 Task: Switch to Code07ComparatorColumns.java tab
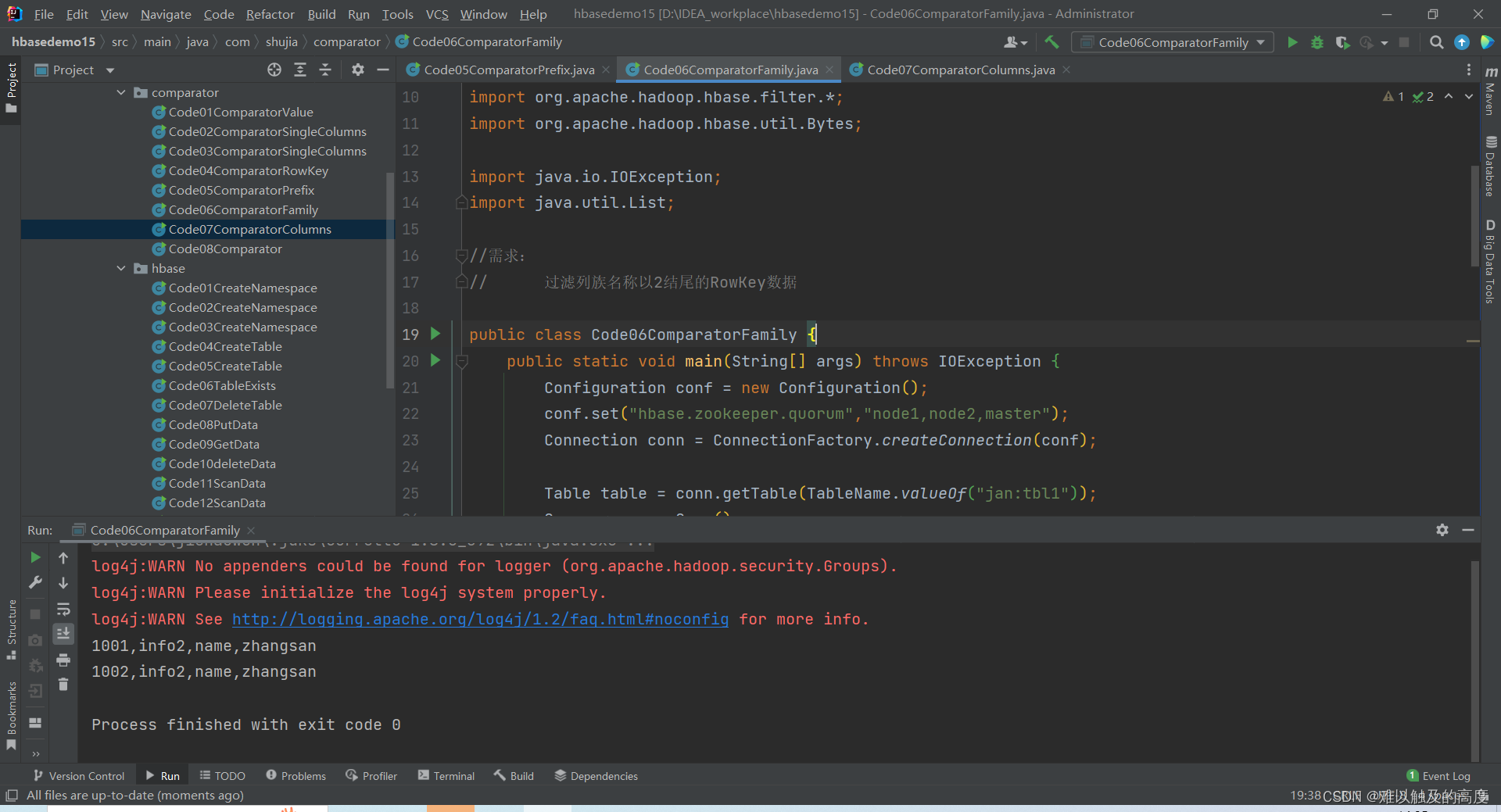(961, 70)
